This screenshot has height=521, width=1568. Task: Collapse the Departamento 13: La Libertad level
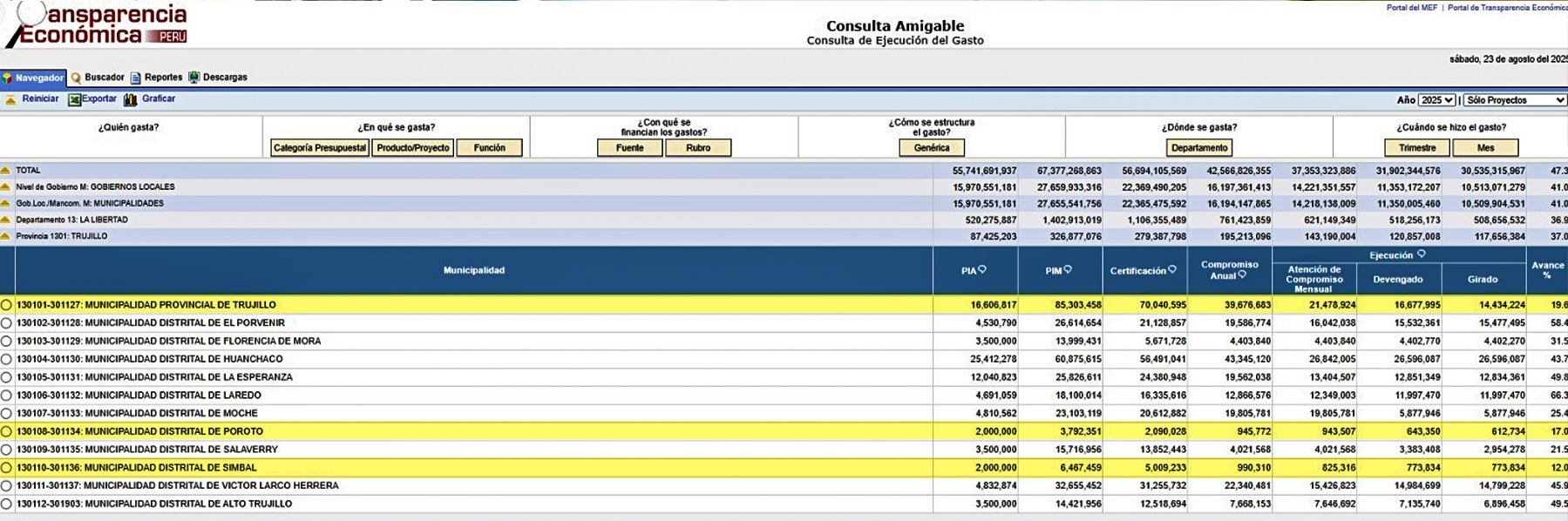pos(6,220)
